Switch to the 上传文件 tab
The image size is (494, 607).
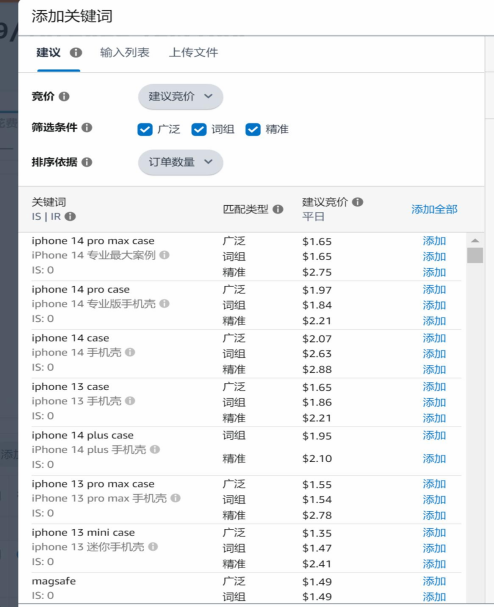[x=194, y=52]
